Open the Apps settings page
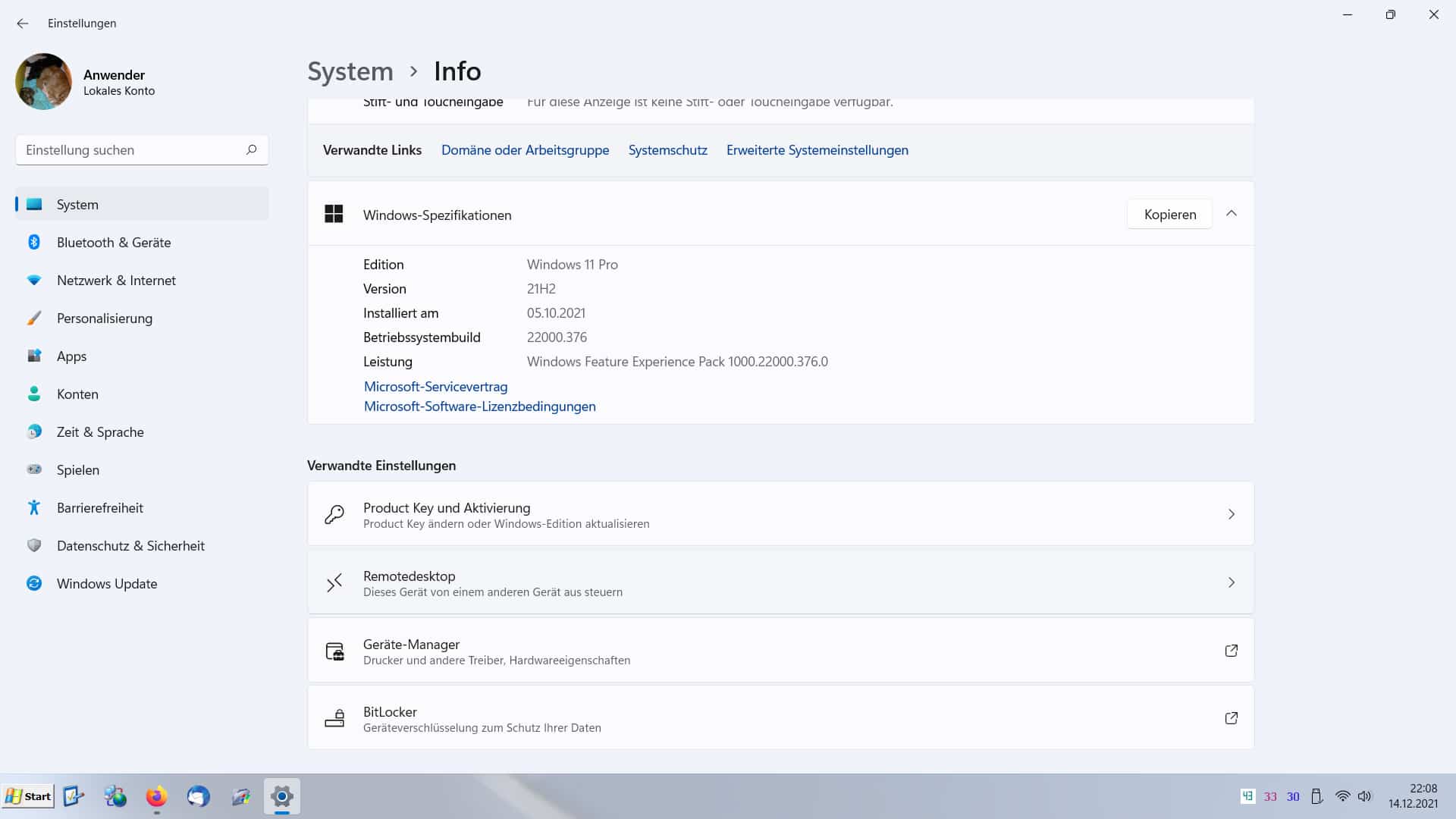Screen dimensions: 1456x819 [142, 356]
